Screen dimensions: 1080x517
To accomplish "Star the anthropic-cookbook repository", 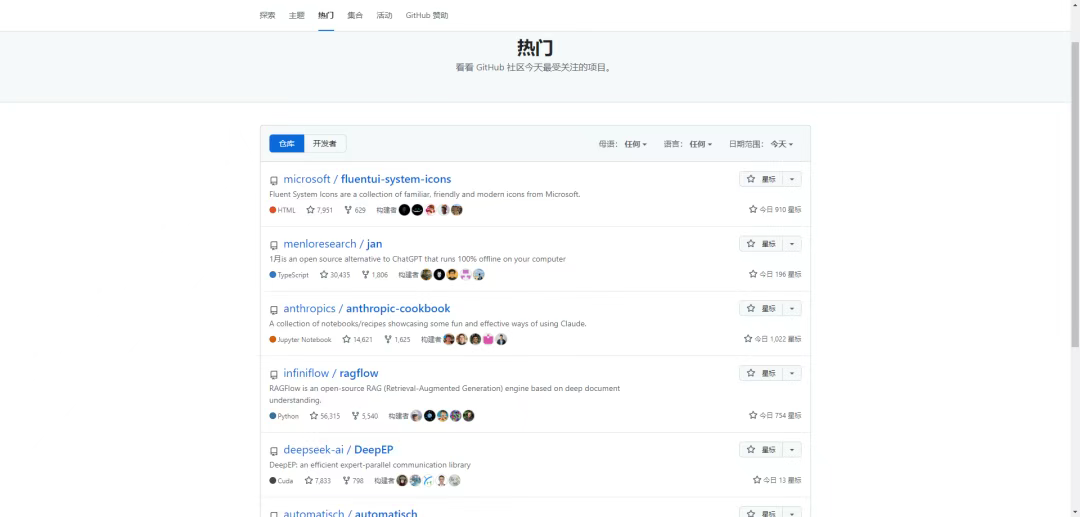I will tap(760, 308).
